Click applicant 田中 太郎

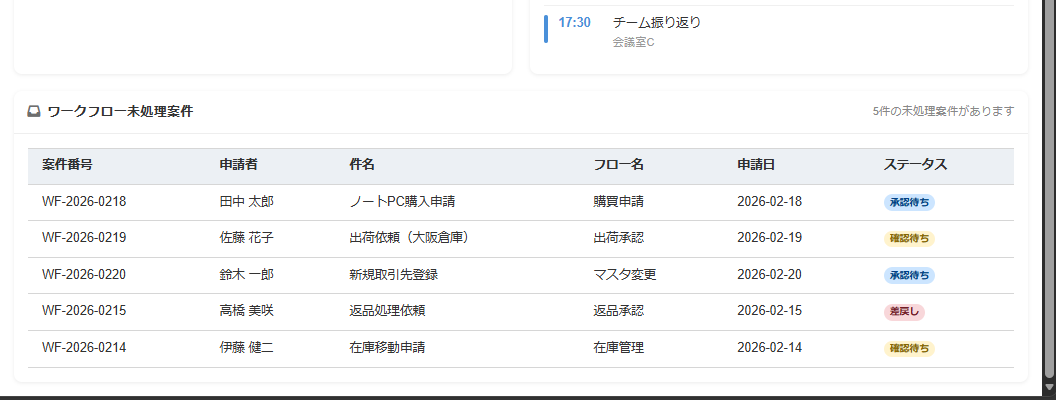point(246,202)
